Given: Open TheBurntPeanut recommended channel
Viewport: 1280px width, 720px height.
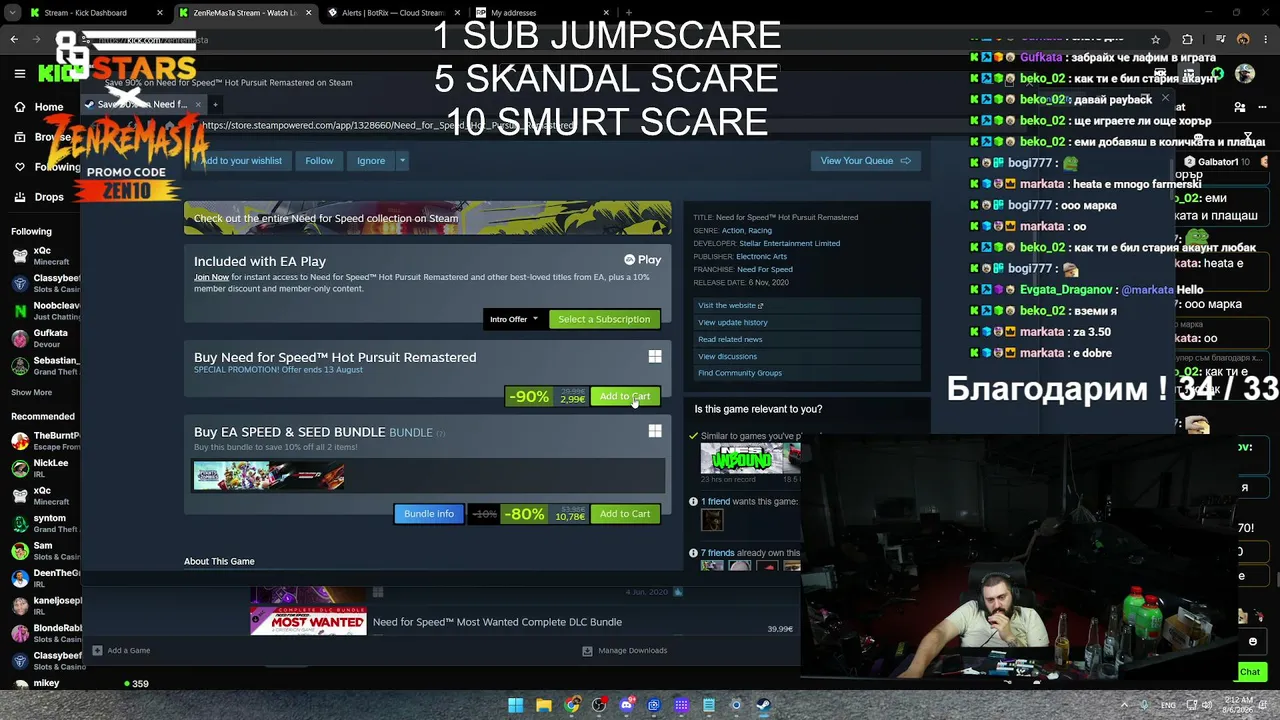Looking at the screenshot, I should pos(44,441).
